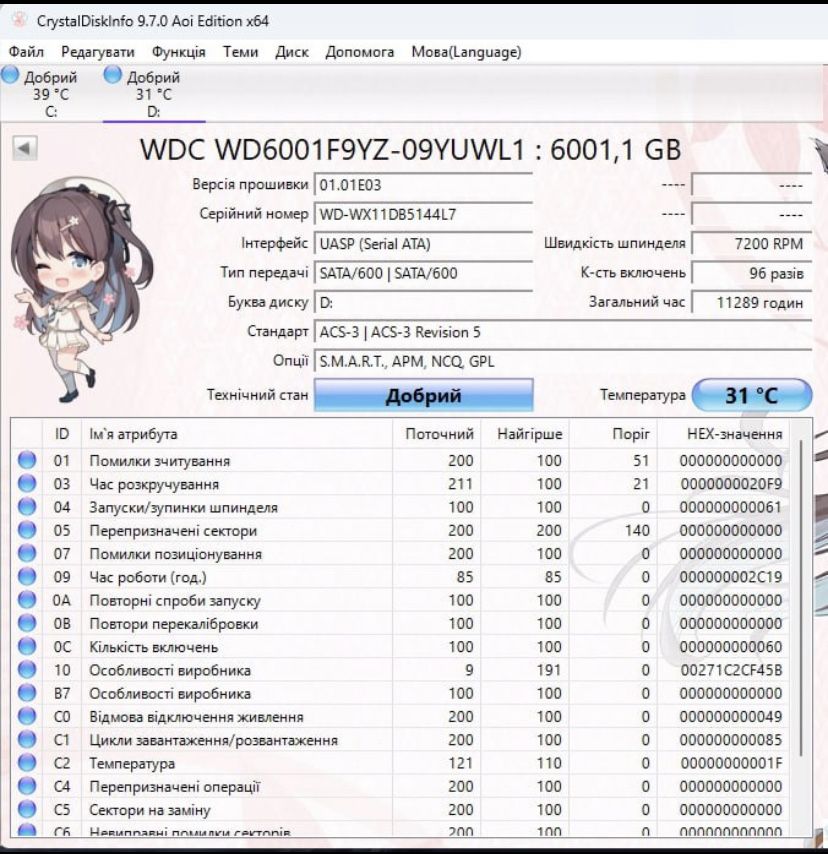Viewport: 828px width, 854px height.
Task: Click the features field S.M.A.R.T., APM, NCQ, GPL
Action: tap(563, 362)
